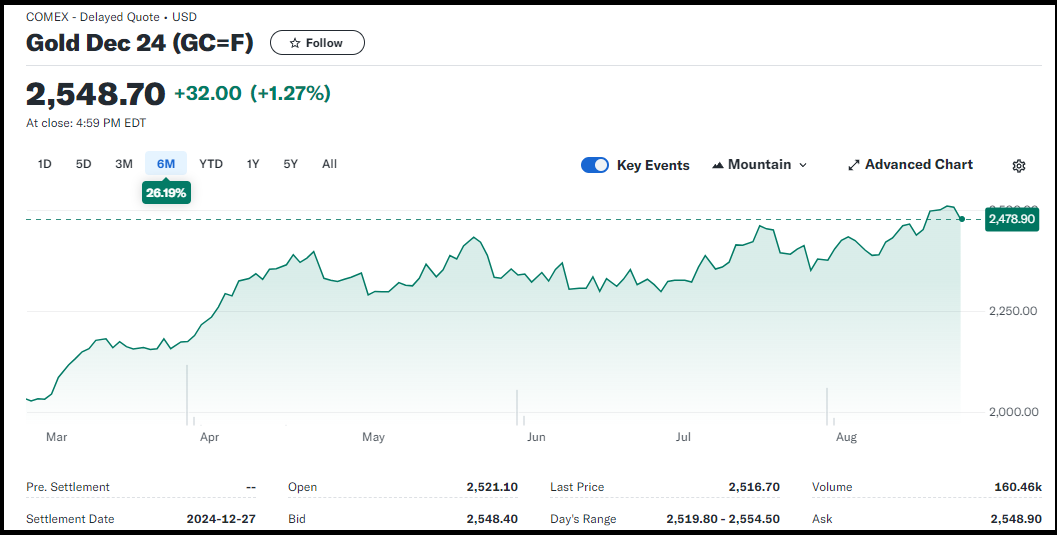The height and width of the screenshot is (535, 1057).
Task: Click the Ask value 2,548.90
Action: point(1016,519)
